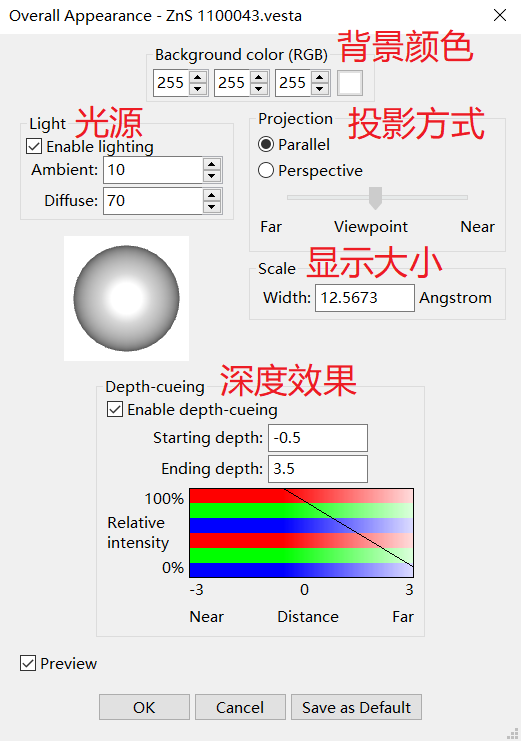Click the Scale Width input field
Viewport: 521px width, 741px height.
tap(365, 298)
